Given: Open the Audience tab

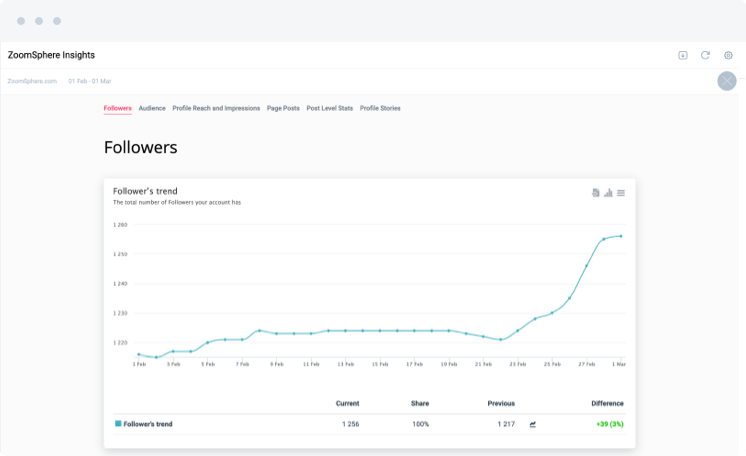Looking at the screenshot, I should pyautogui.click(x=152, y=108).
